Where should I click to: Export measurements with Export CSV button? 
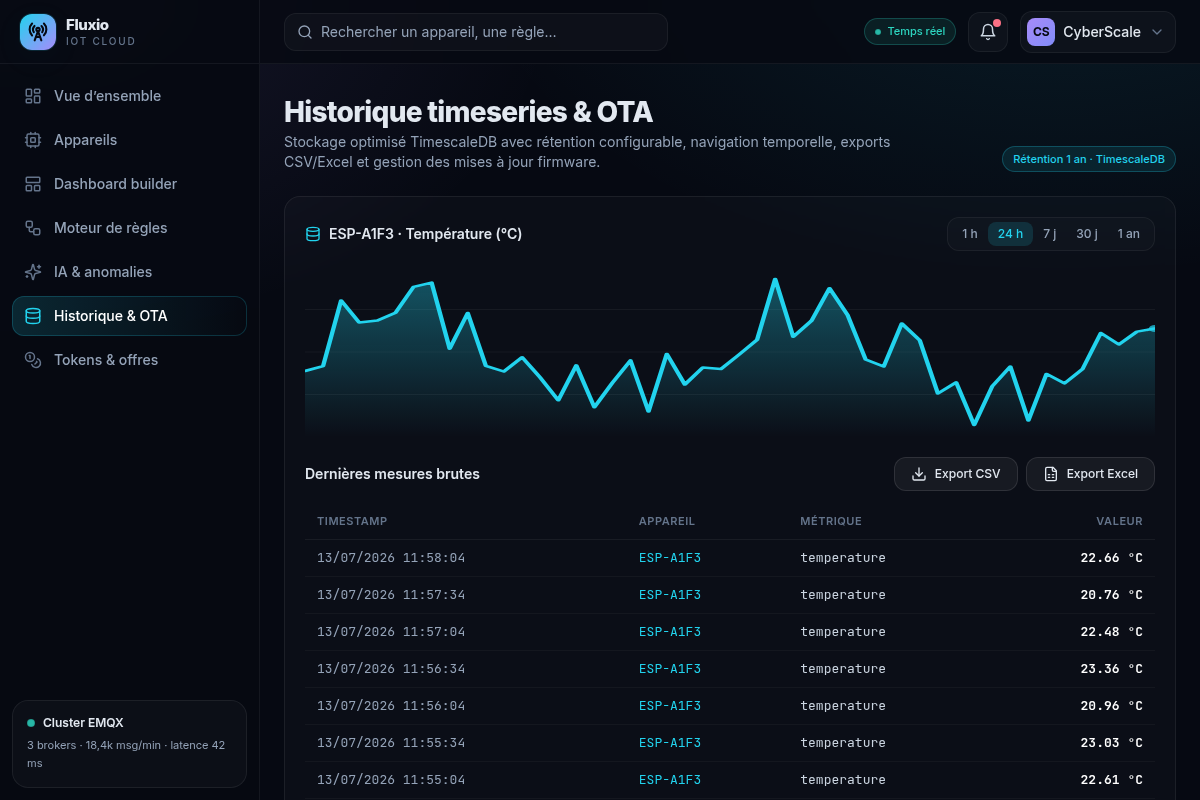956,474
